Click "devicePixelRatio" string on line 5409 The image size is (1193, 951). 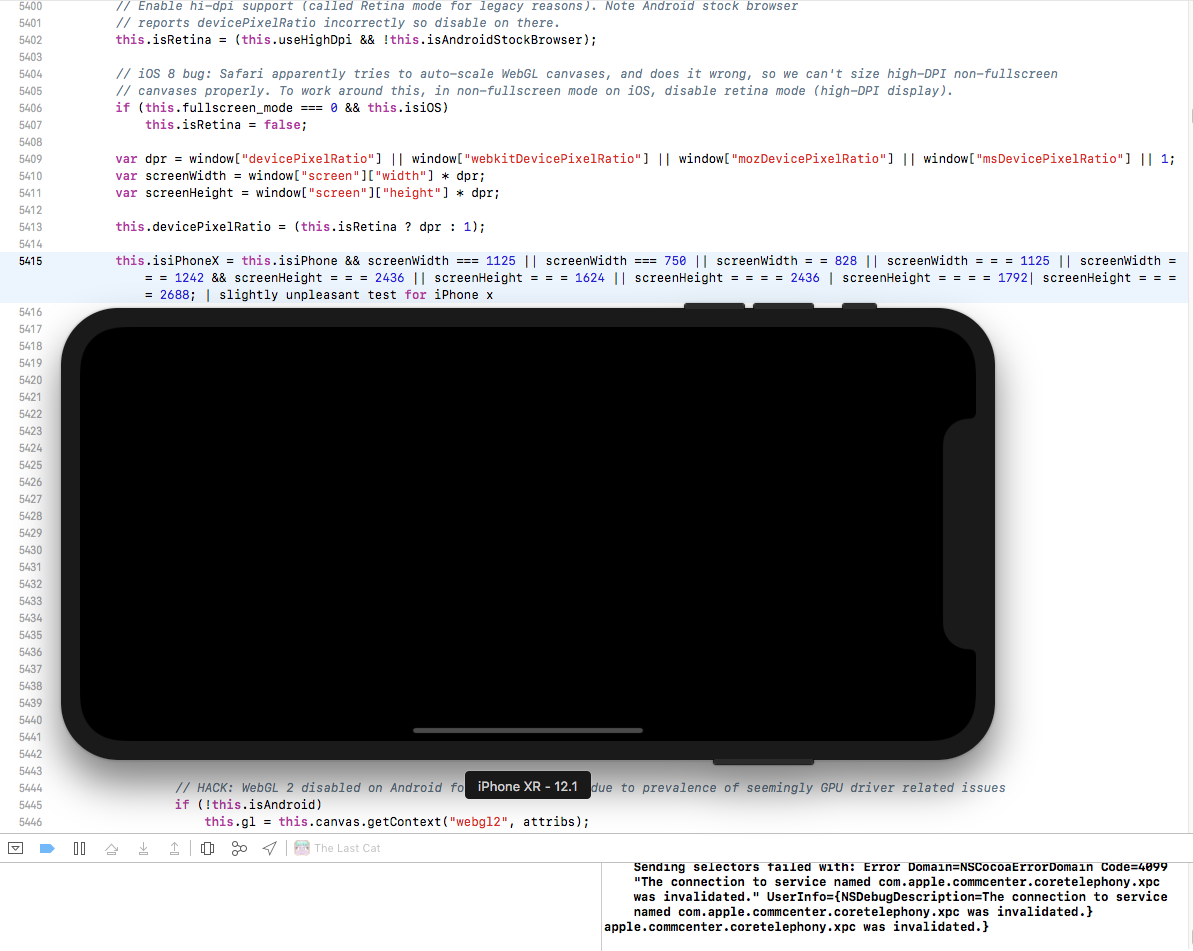(x=308, y=159)
